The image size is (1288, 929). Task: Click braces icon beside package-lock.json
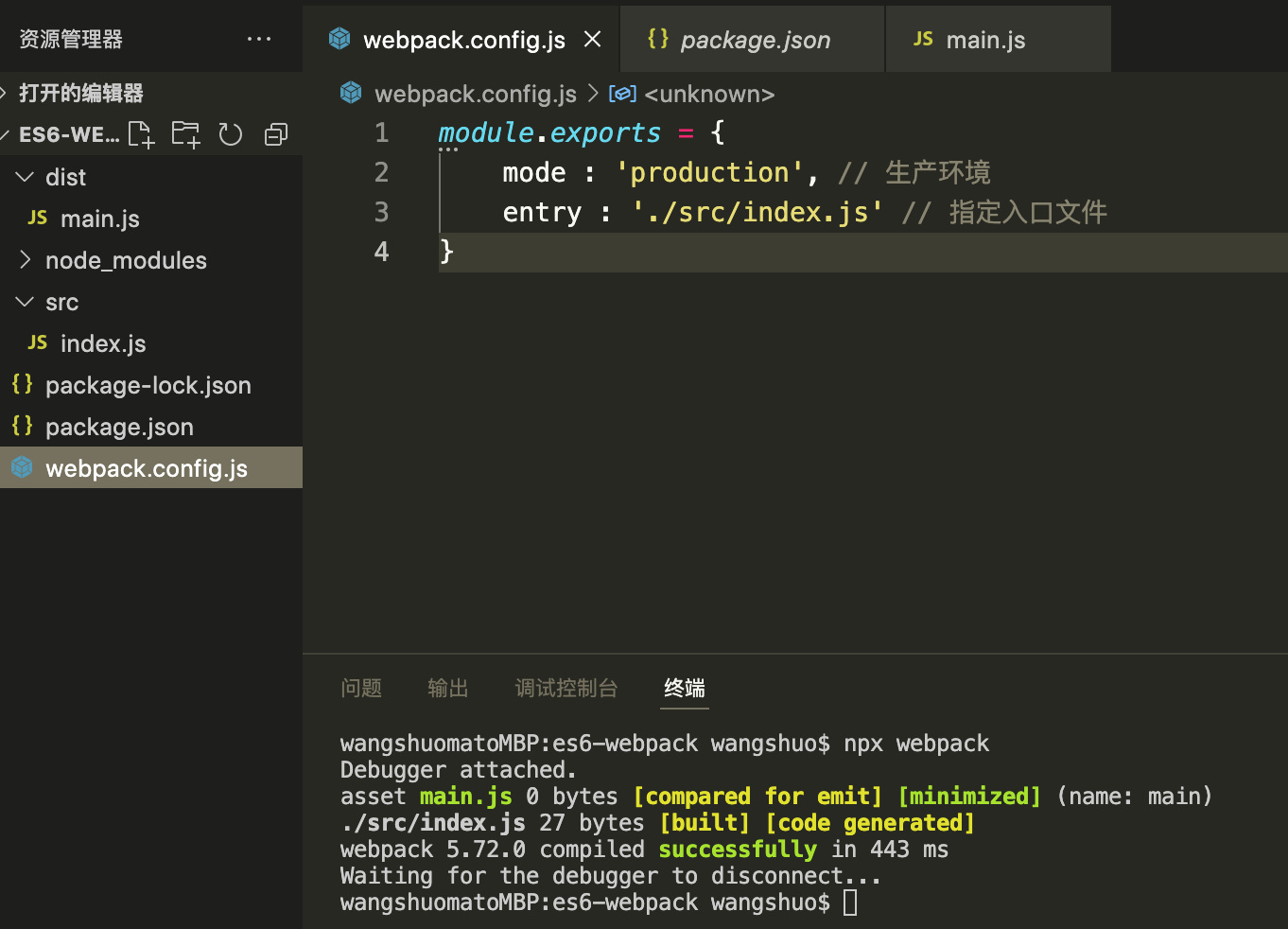(23, 384)
